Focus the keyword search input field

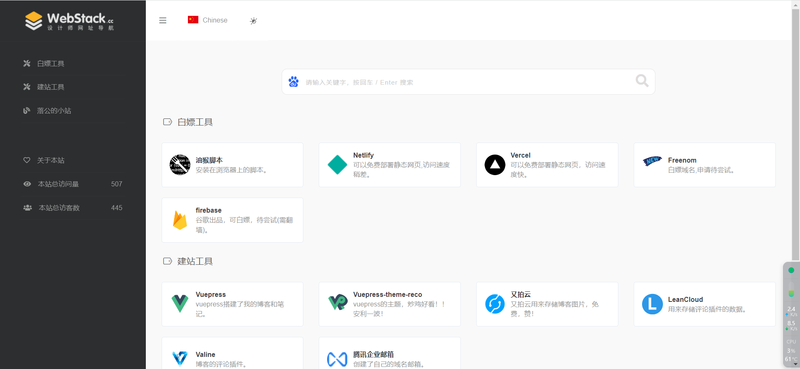tap(468, 82)
